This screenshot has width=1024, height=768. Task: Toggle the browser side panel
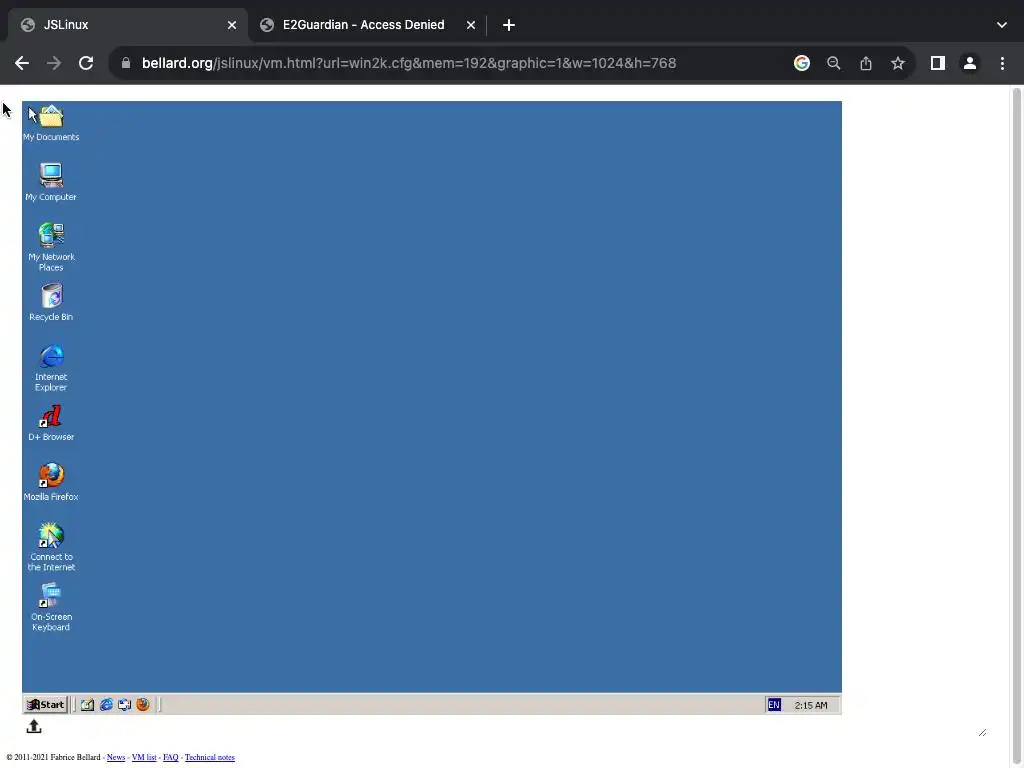click(x=937, y=63)
